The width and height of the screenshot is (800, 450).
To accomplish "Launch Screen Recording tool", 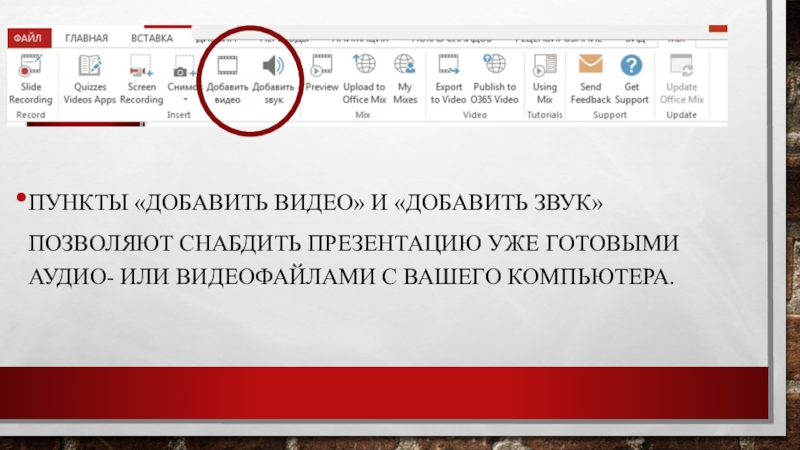I will [141, 78].
